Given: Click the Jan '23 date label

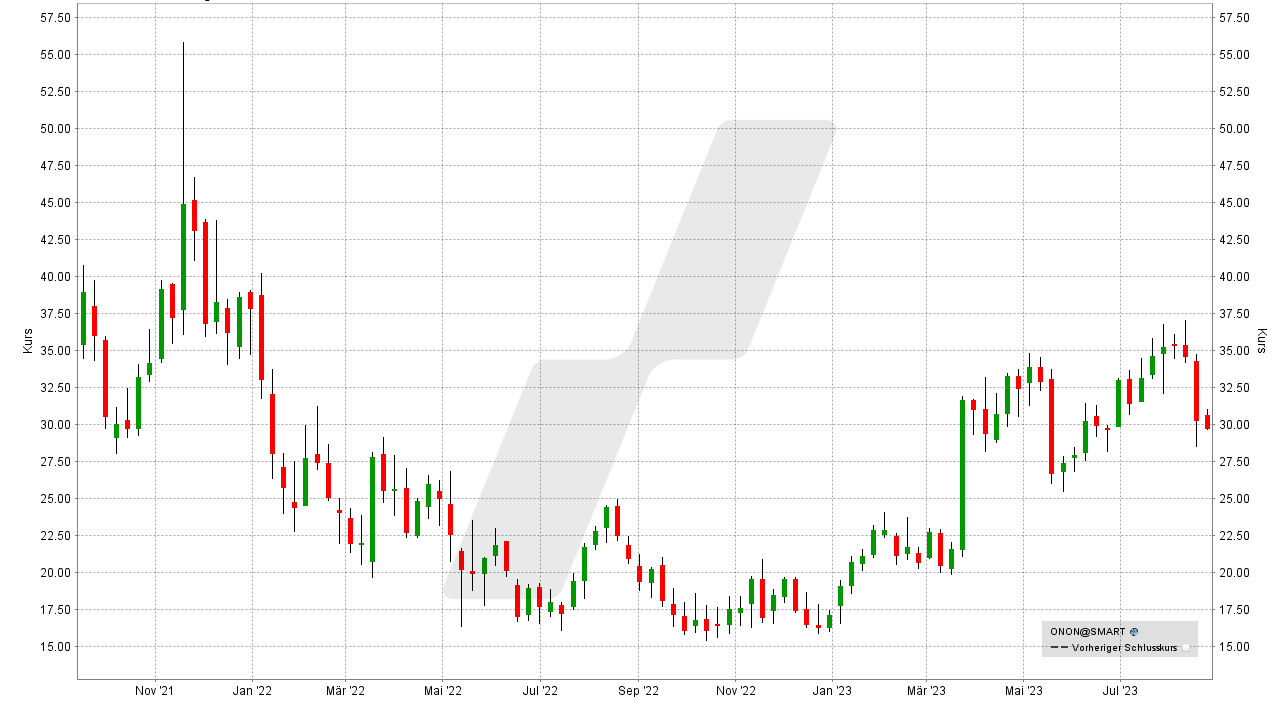Looking at the screenshot, I should coord(832,691).
